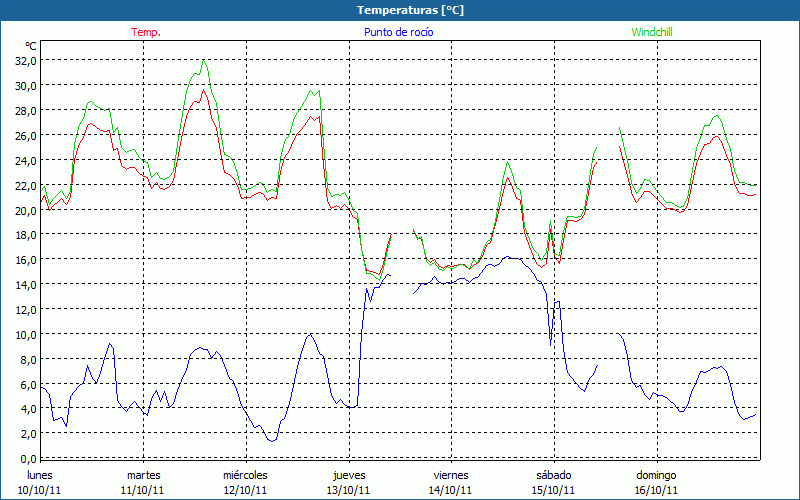The width and height of the screenshot is (800, 500).
Task: Click the 32,0 y-axis value
Action: (25, 60)
